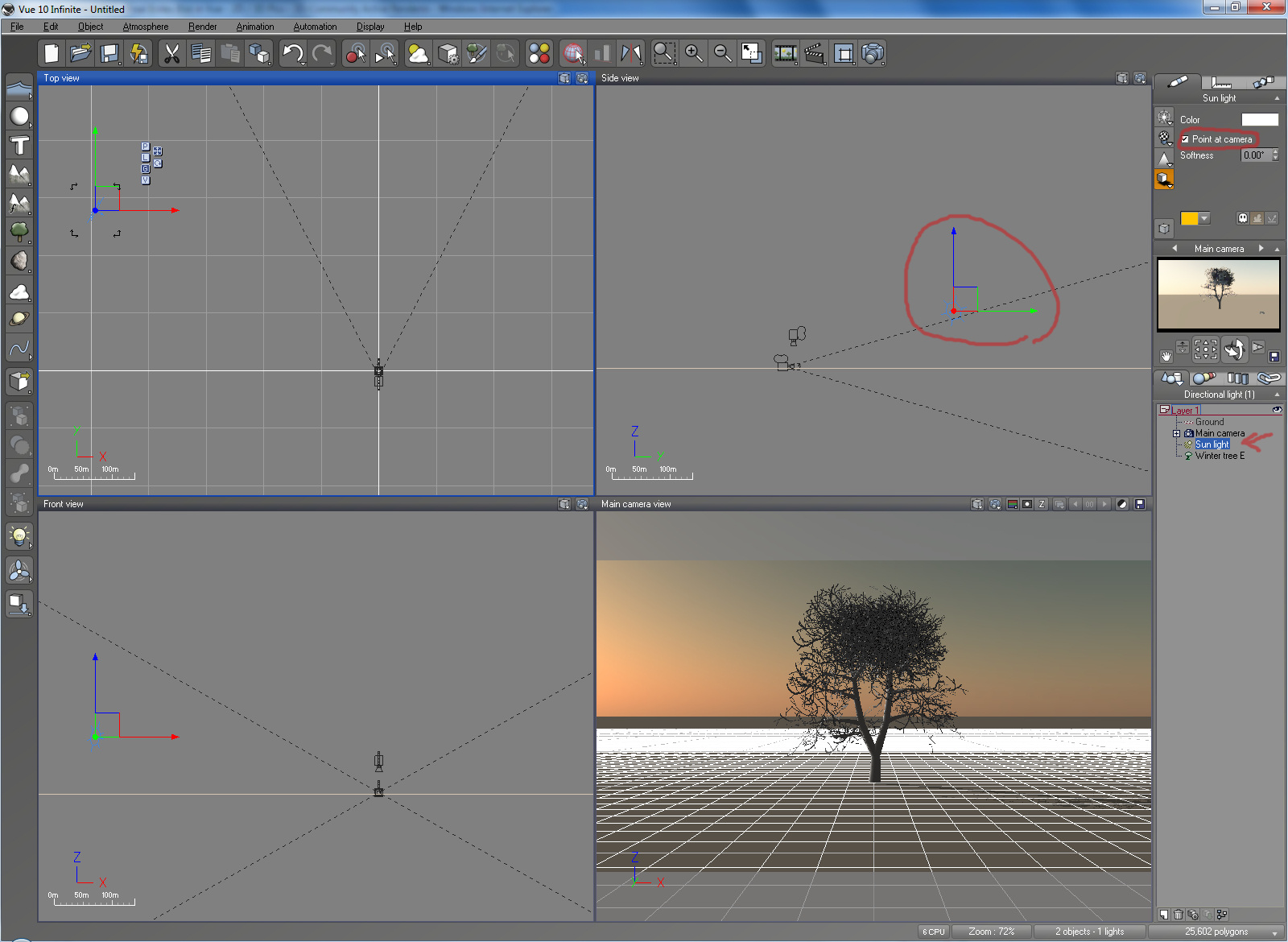Screen dimensions: 1288x942
Task: Select the add plant tree tool
Action: (19, 232)
